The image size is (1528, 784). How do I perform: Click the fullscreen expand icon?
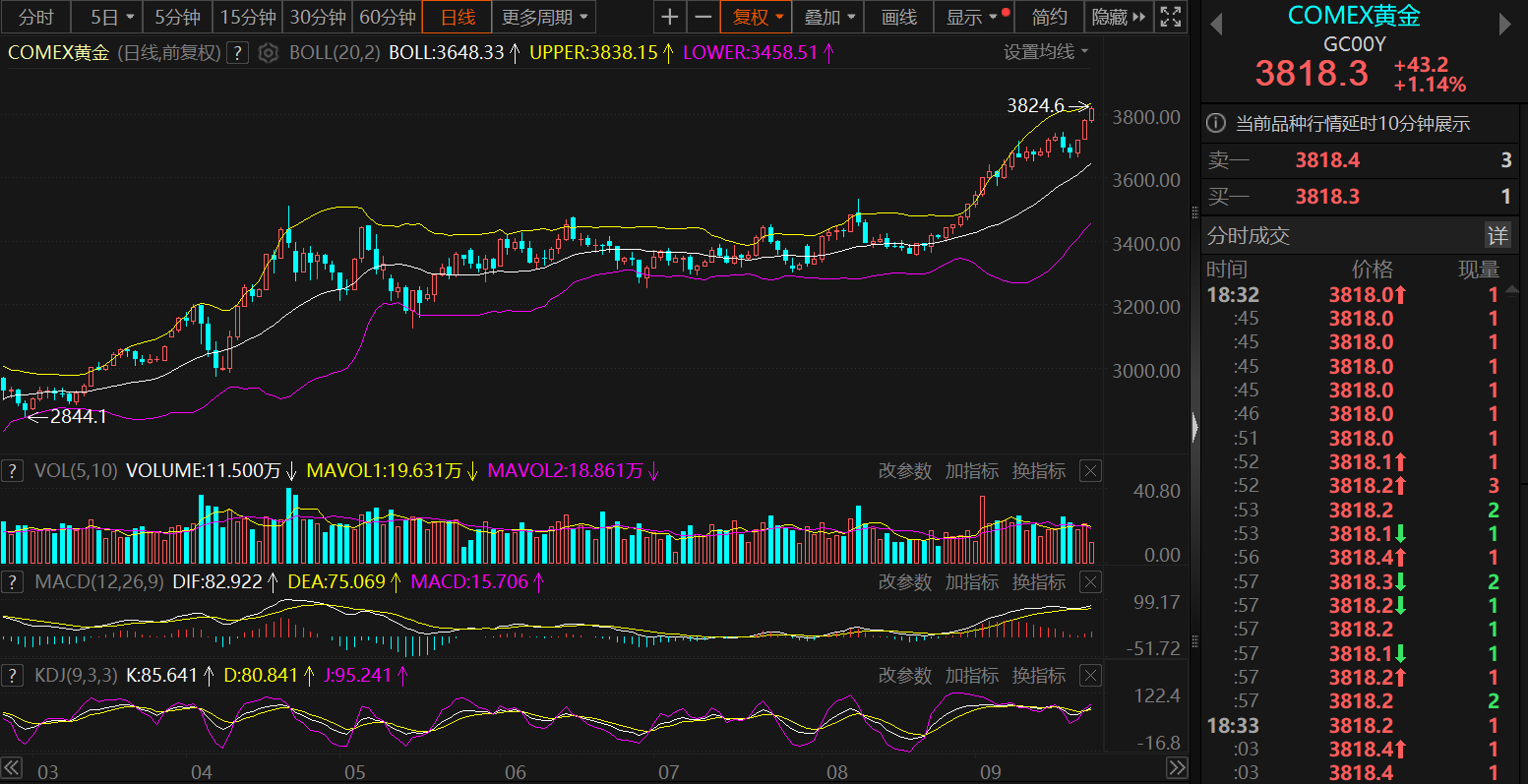coord(1170,17)
